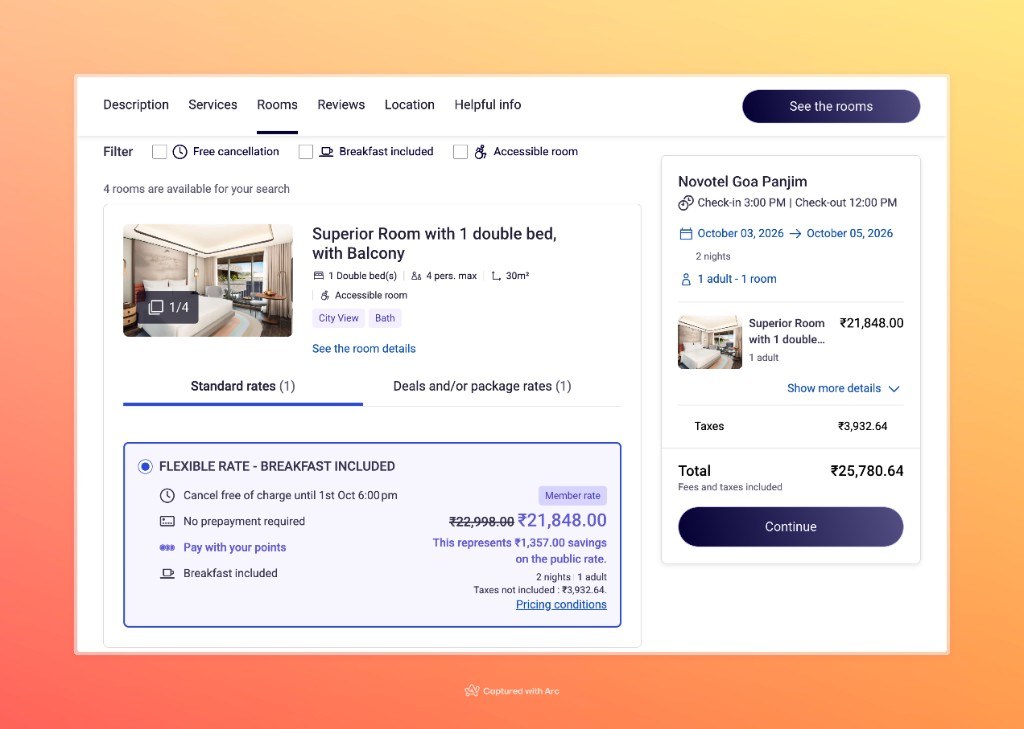This screenshot has height=729, width=1024.
Task: Click the card icon beside No prepayment required
Action: tap(167, 521)
